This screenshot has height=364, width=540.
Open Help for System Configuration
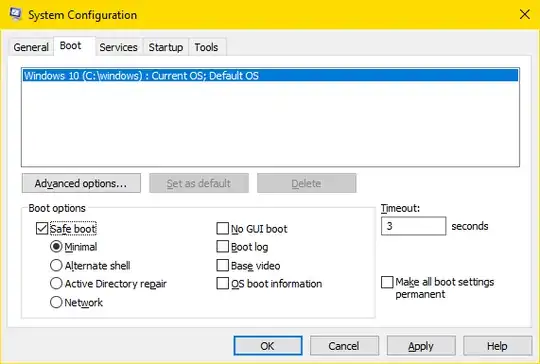coord(497,346)
